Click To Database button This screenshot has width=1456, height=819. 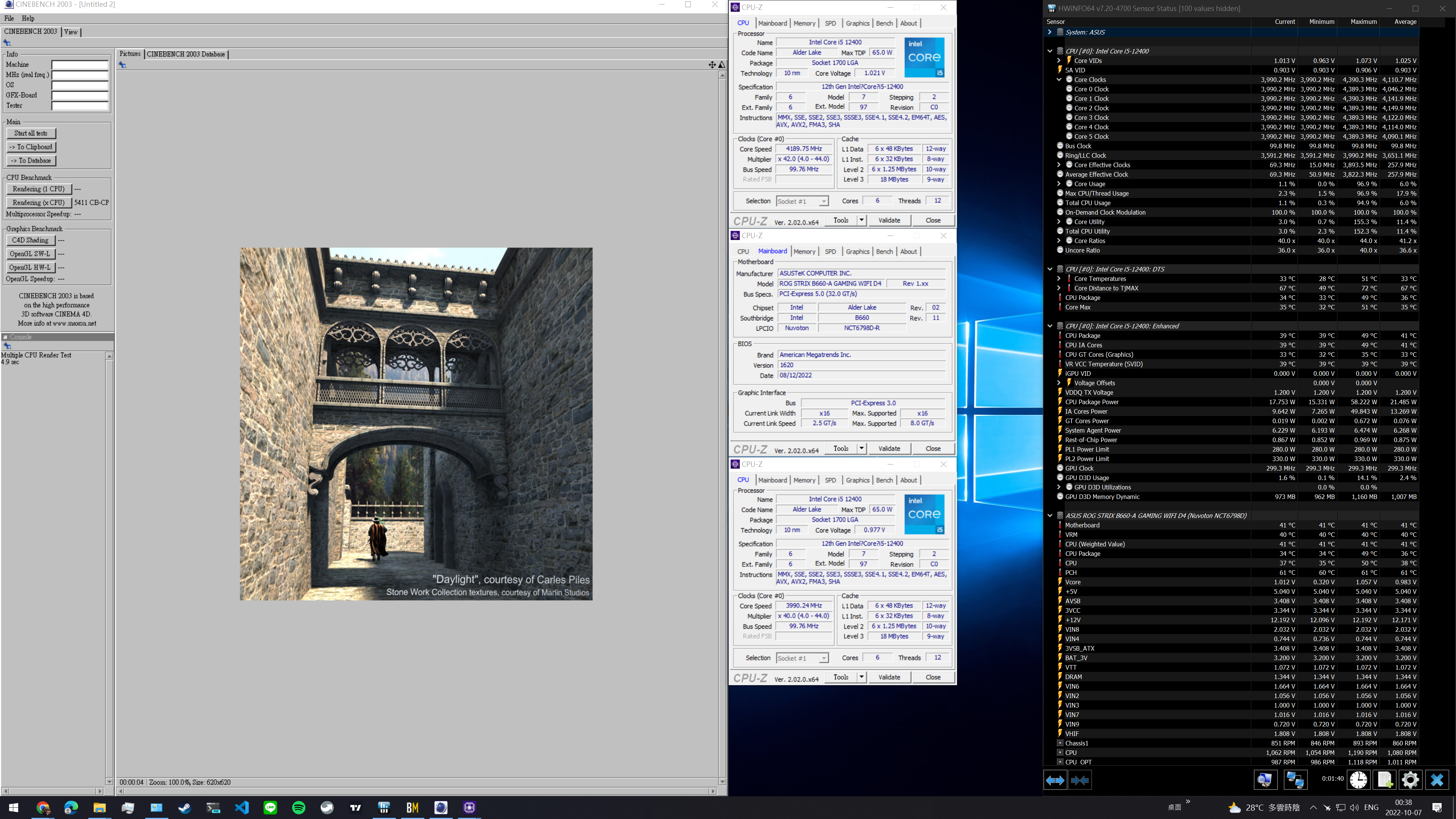(x=31, y=160)
